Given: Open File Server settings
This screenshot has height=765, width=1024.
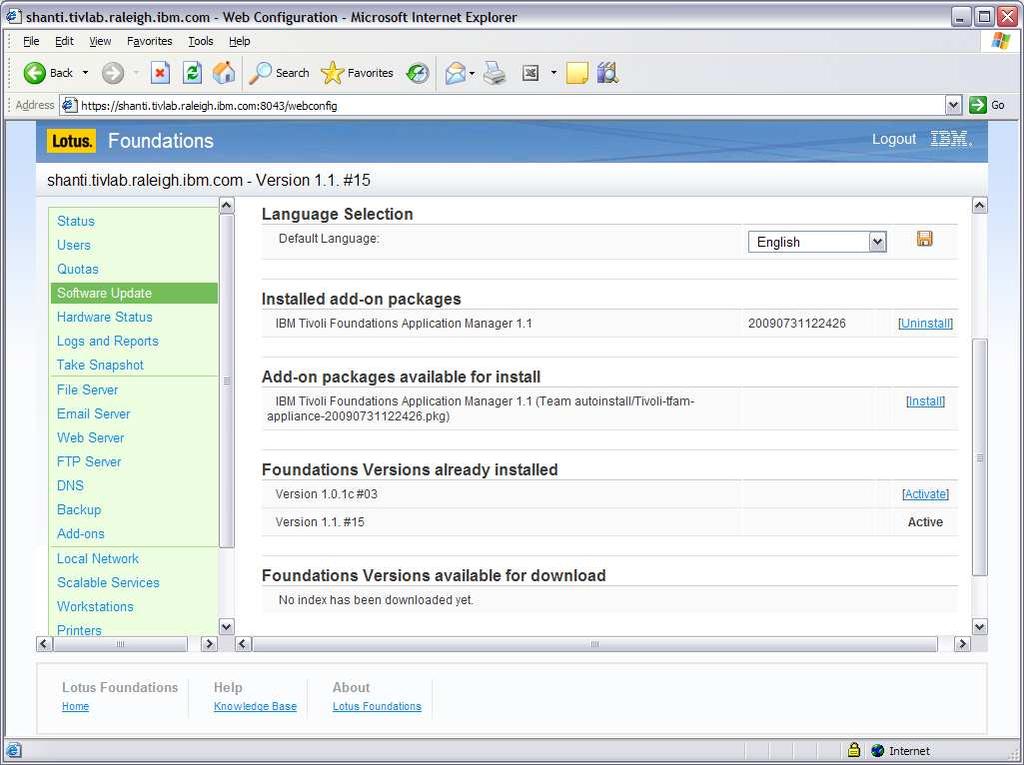Looking at the screenshot, I should pyautogui.click(x=88, y=389).
